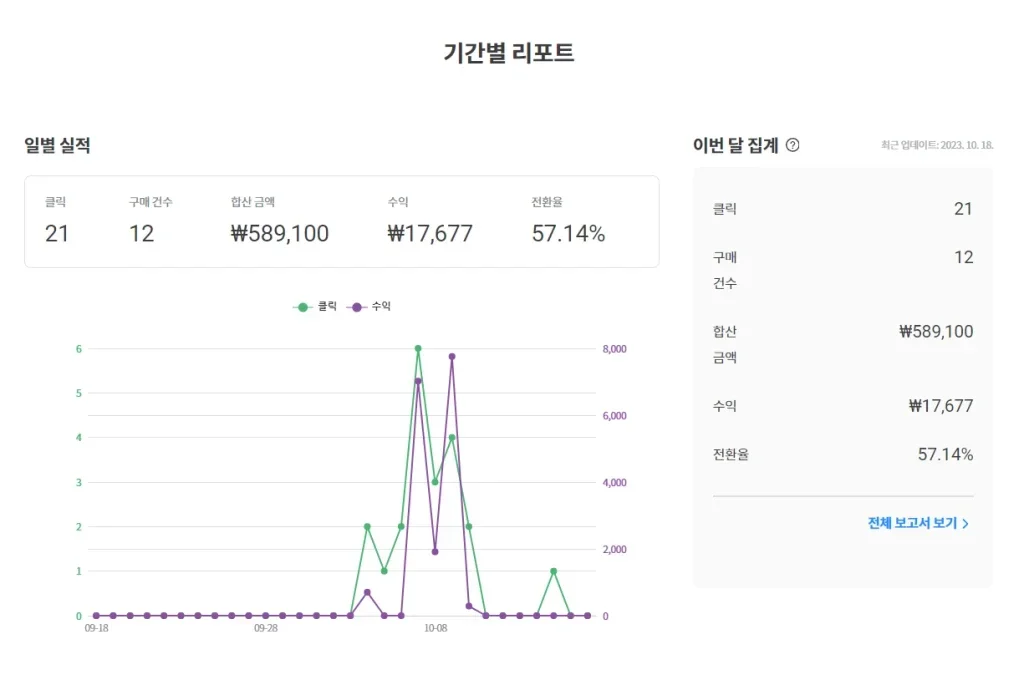Viewport: 1024px width, 685px height.
Task: Open 전체 보고서 보기 link
Action: click(912, 523)
